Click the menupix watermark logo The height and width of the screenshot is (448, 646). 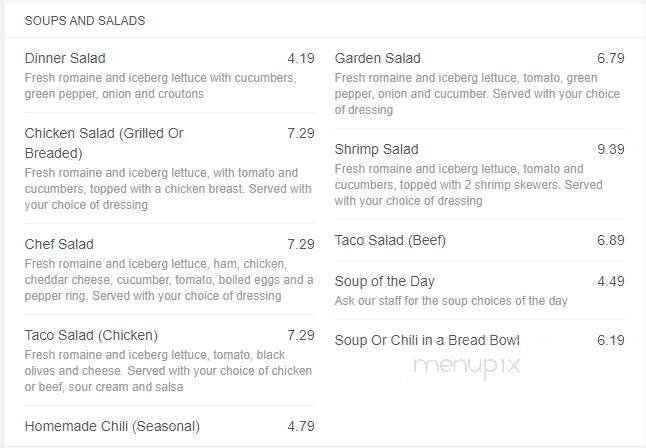467,366
